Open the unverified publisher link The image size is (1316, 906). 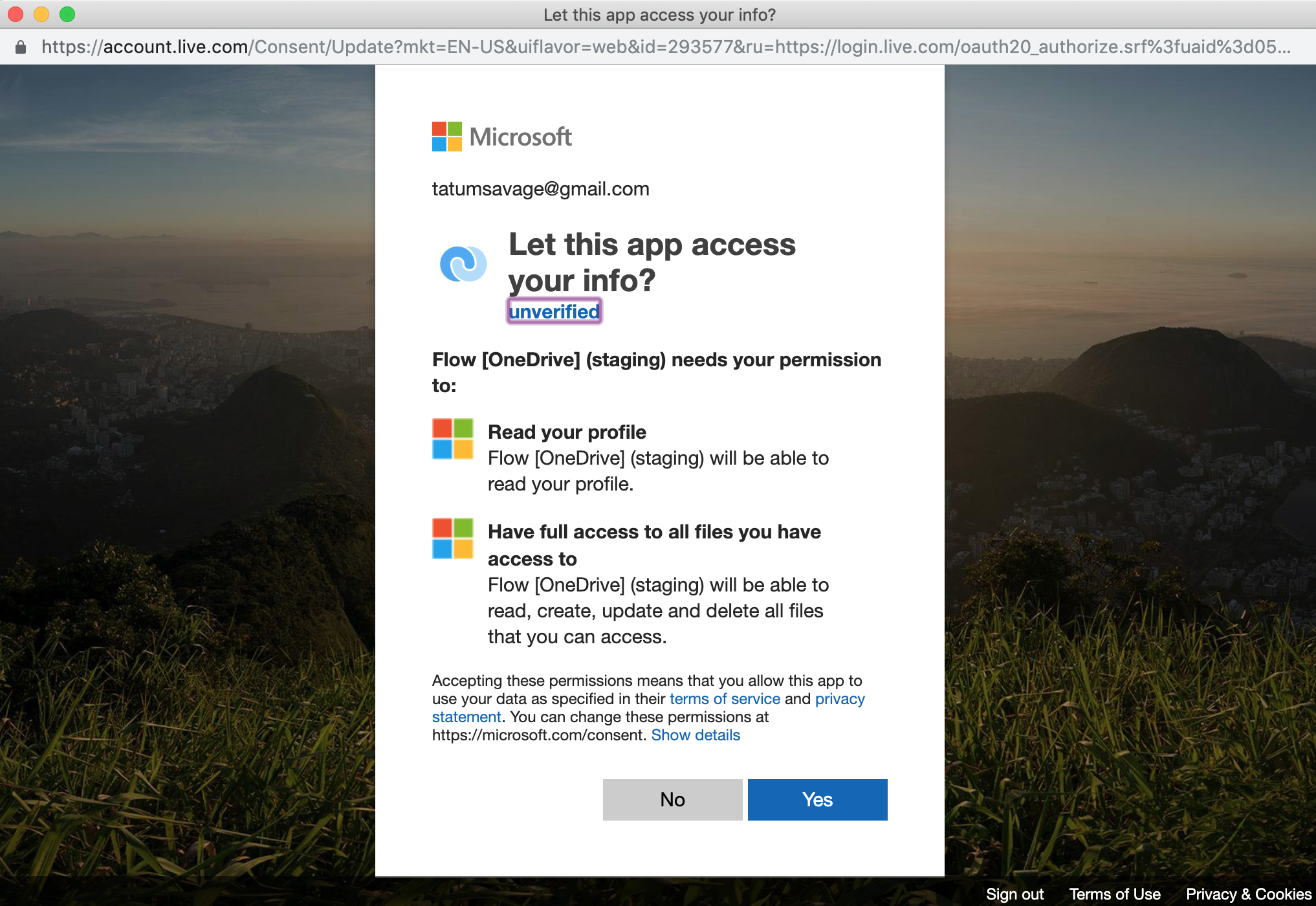[554, 311]
